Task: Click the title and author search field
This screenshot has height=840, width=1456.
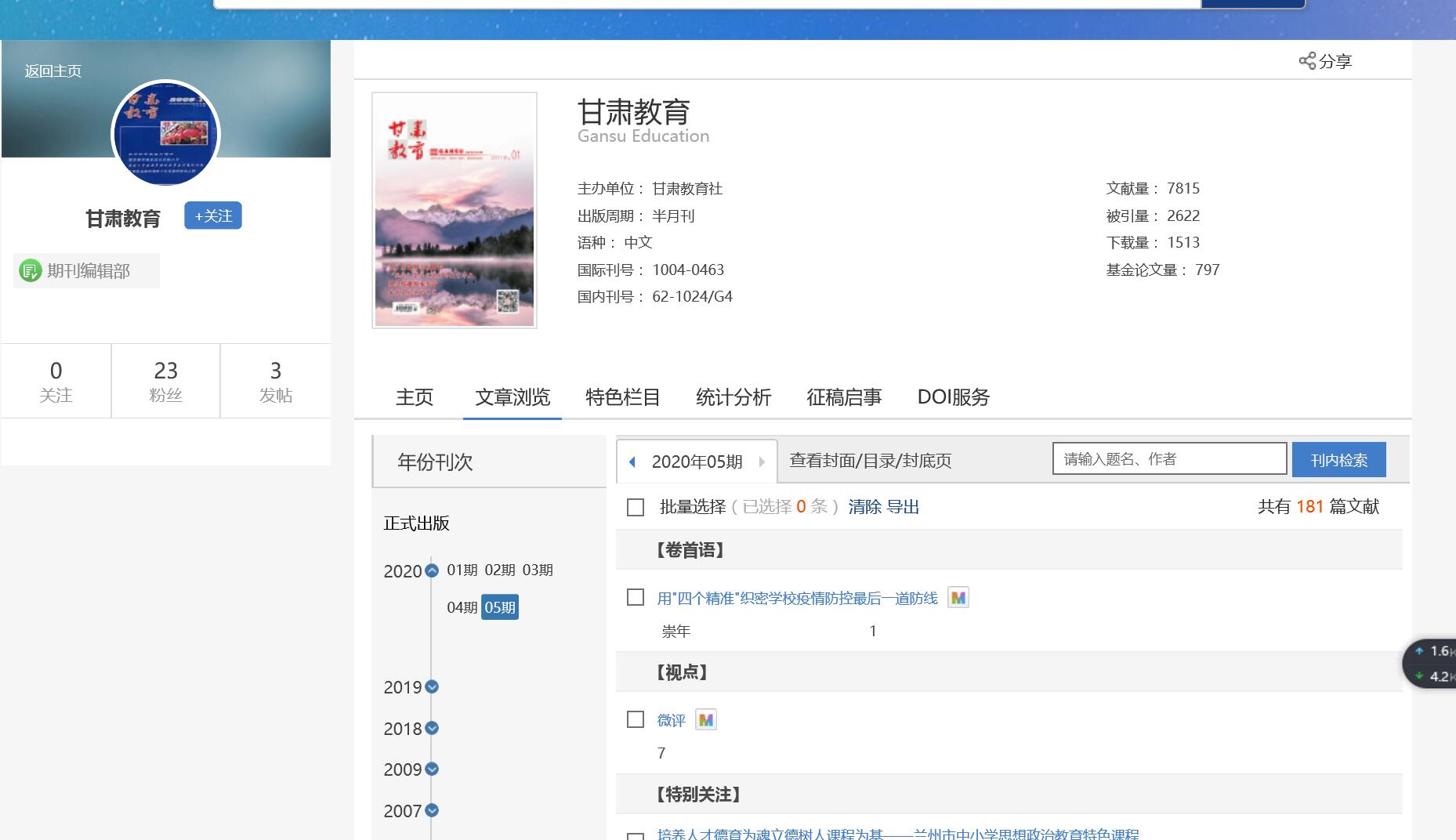Action: coord(1168,459)
